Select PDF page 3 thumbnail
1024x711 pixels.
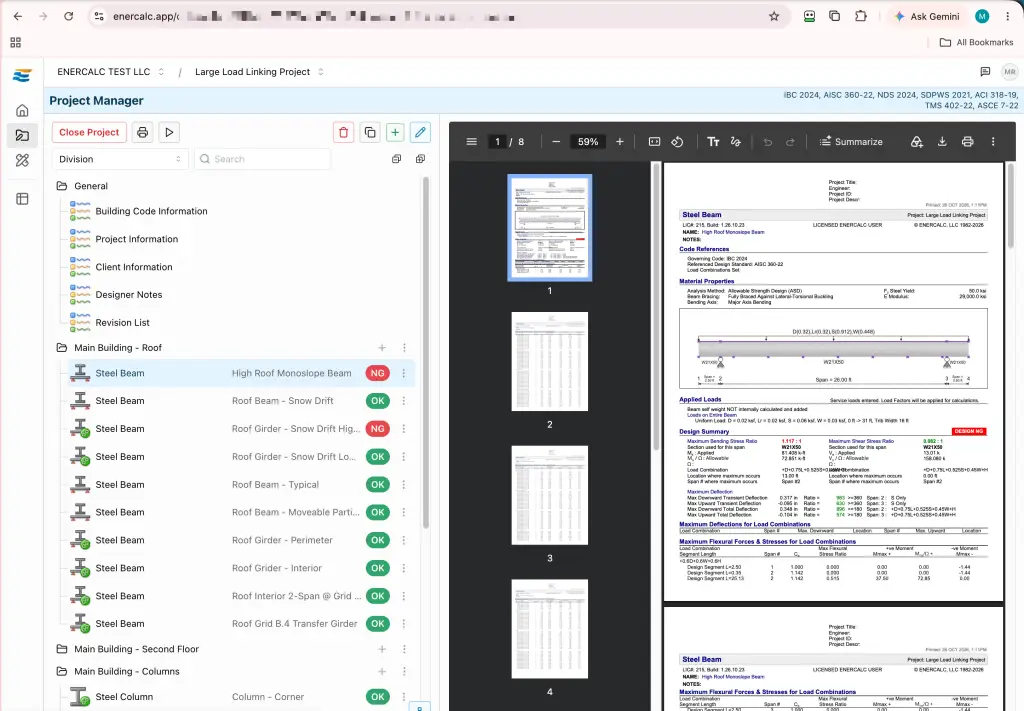549,495
